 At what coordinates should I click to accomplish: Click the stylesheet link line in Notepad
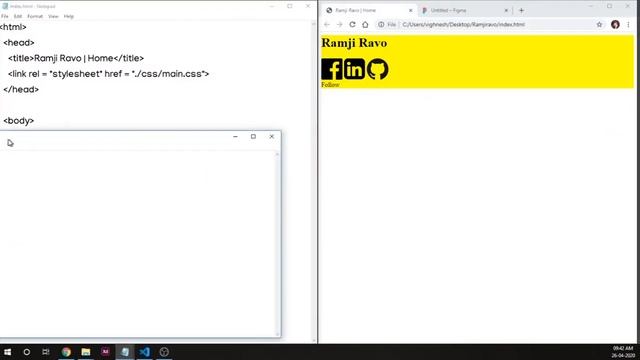[x=109, y=74]
